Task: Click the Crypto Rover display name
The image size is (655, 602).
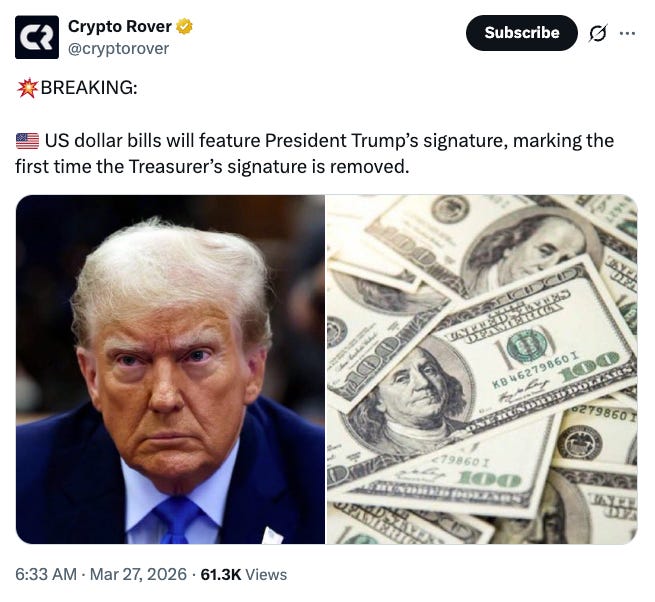Action: coord(120,26)
